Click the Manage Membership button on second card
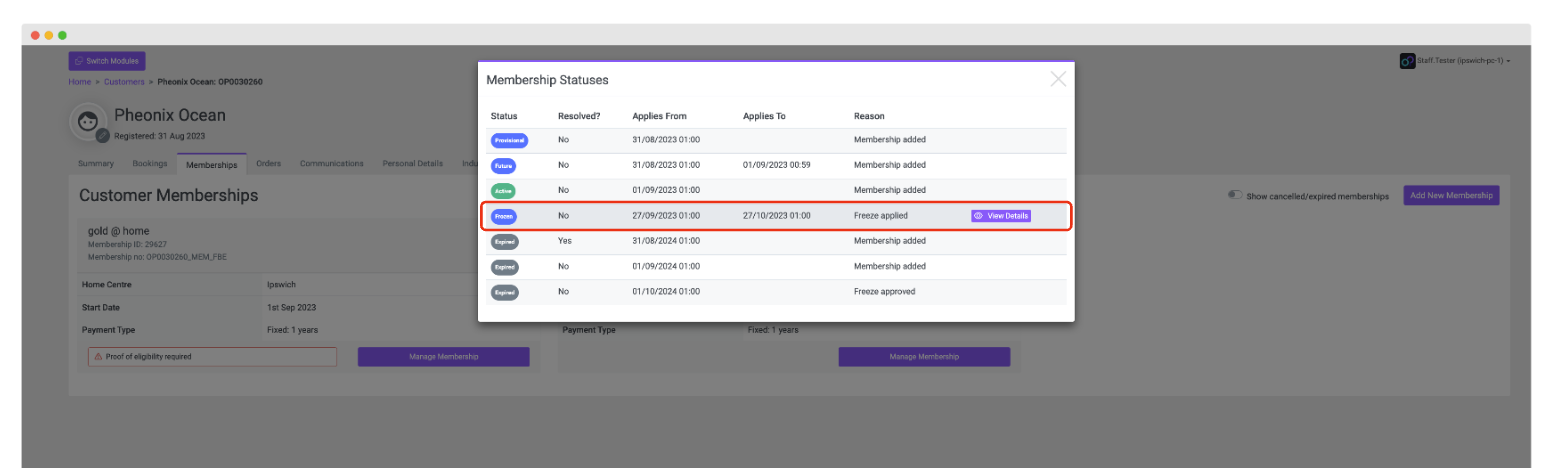Screen dimensions: 1552x468 (924, 357)
